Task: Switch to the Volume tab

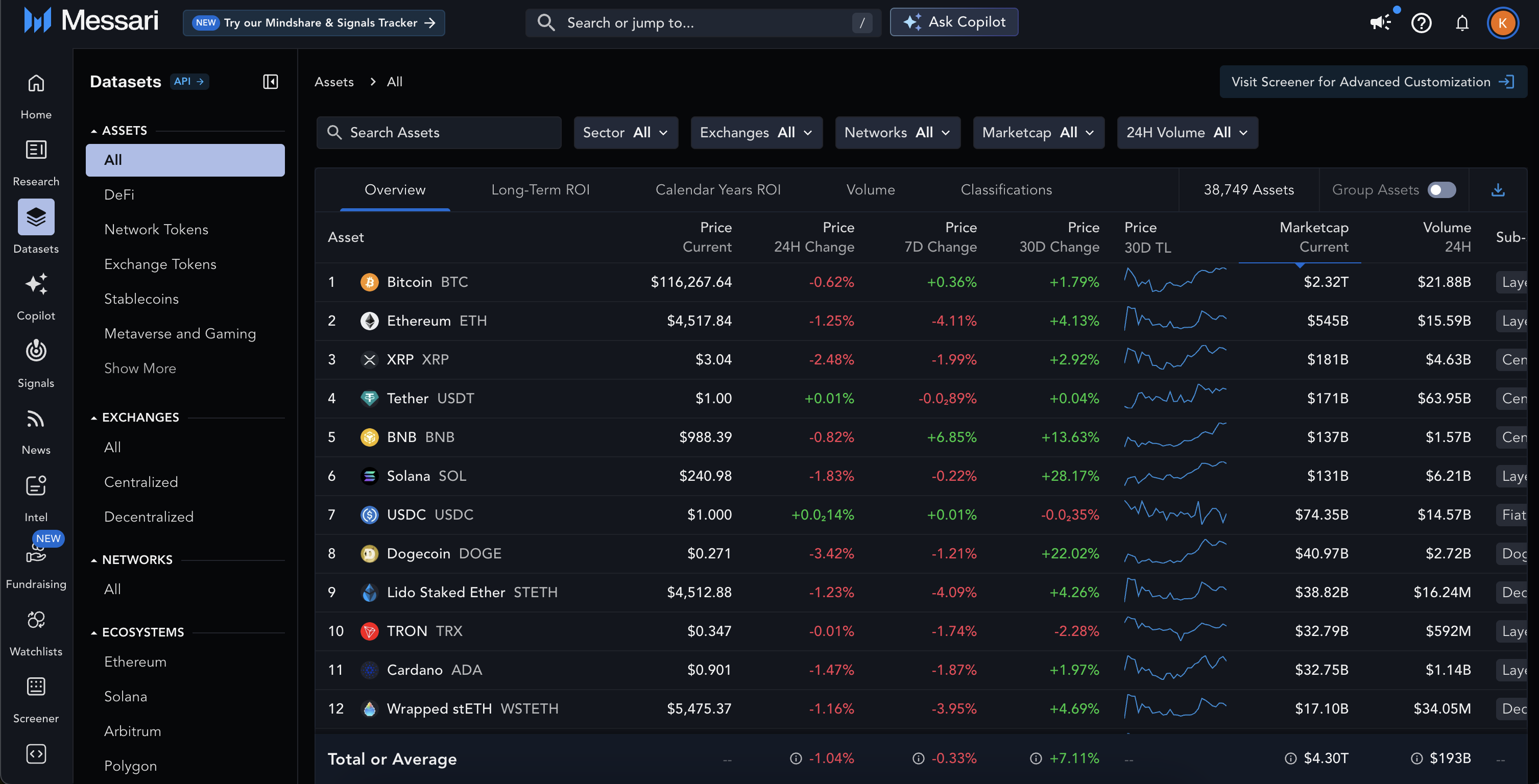Action: click(871, 190)
